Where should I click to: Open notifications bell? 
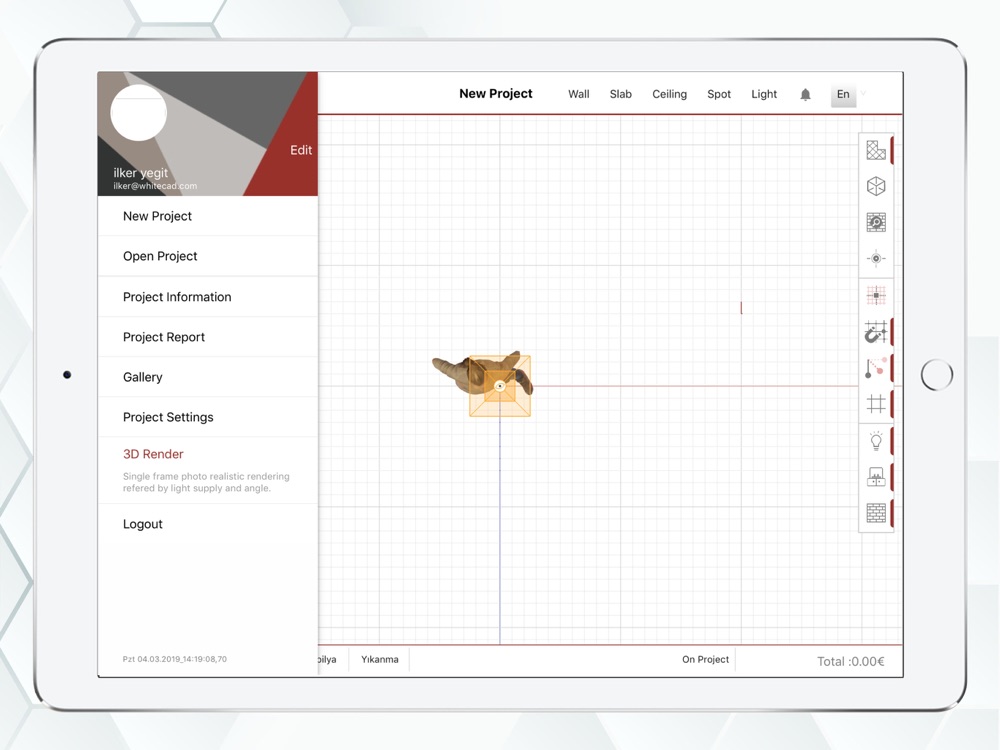coord(805,94)
